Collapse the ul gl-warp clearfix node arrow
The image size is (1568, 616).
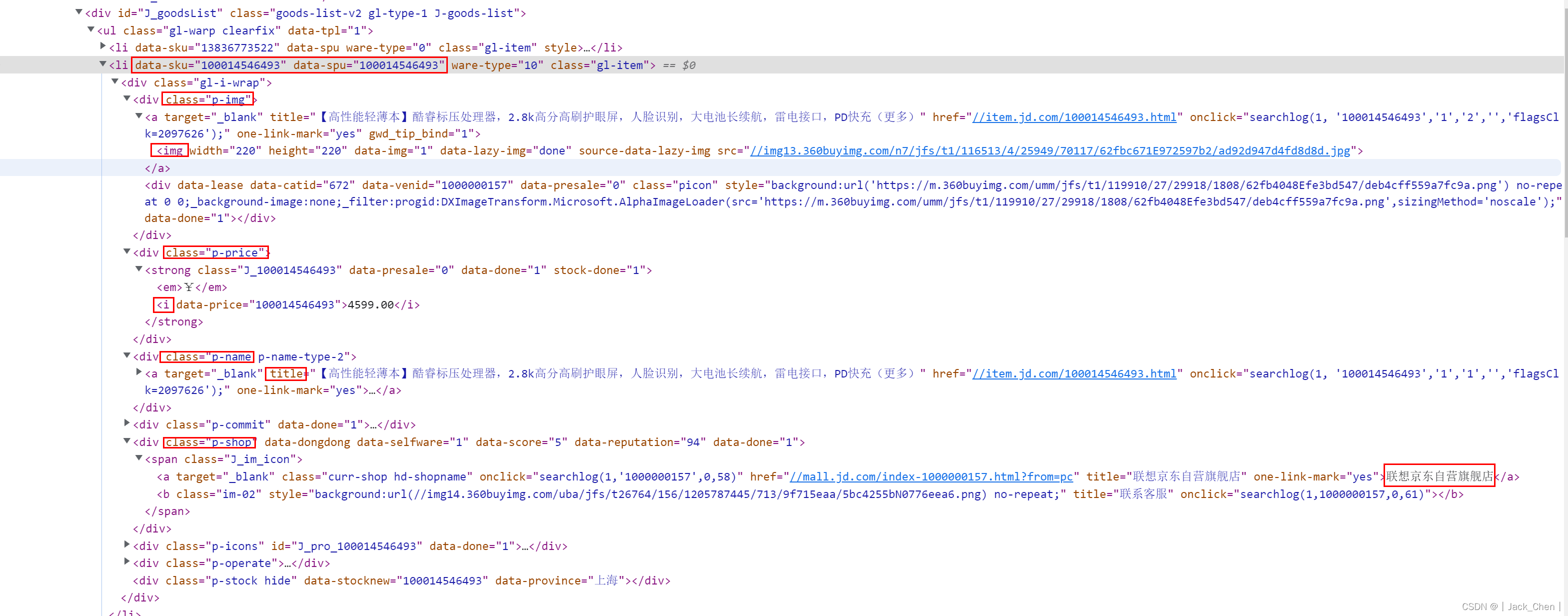tap(90, 28)
